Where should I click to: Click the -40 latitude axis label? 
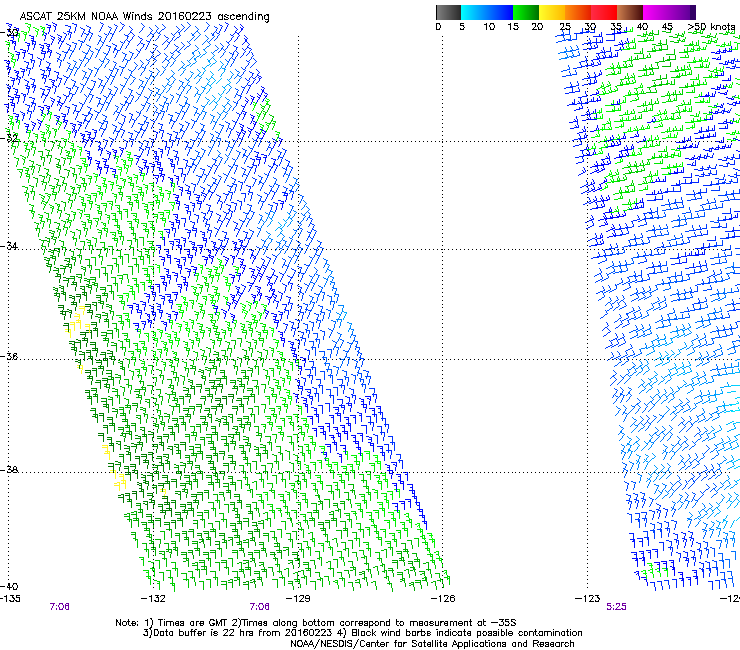[9, 586]
